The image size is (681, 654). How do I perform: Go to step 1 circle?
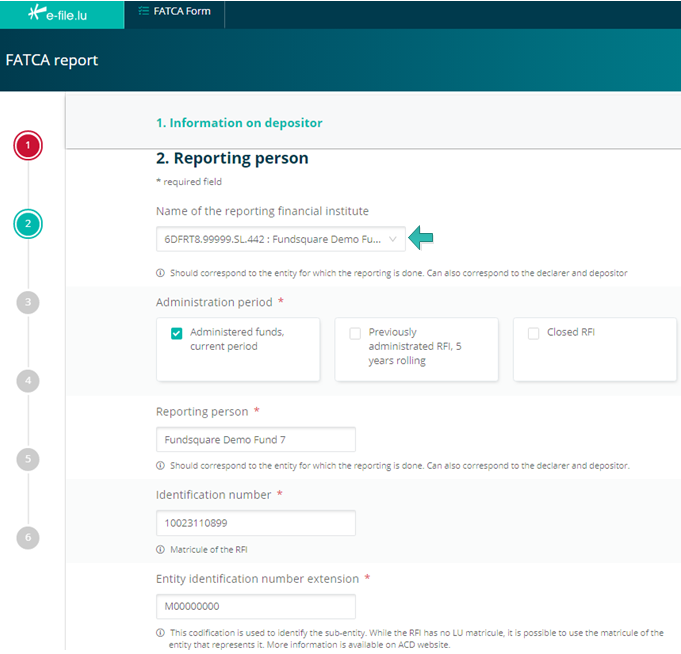click(28, 145)
